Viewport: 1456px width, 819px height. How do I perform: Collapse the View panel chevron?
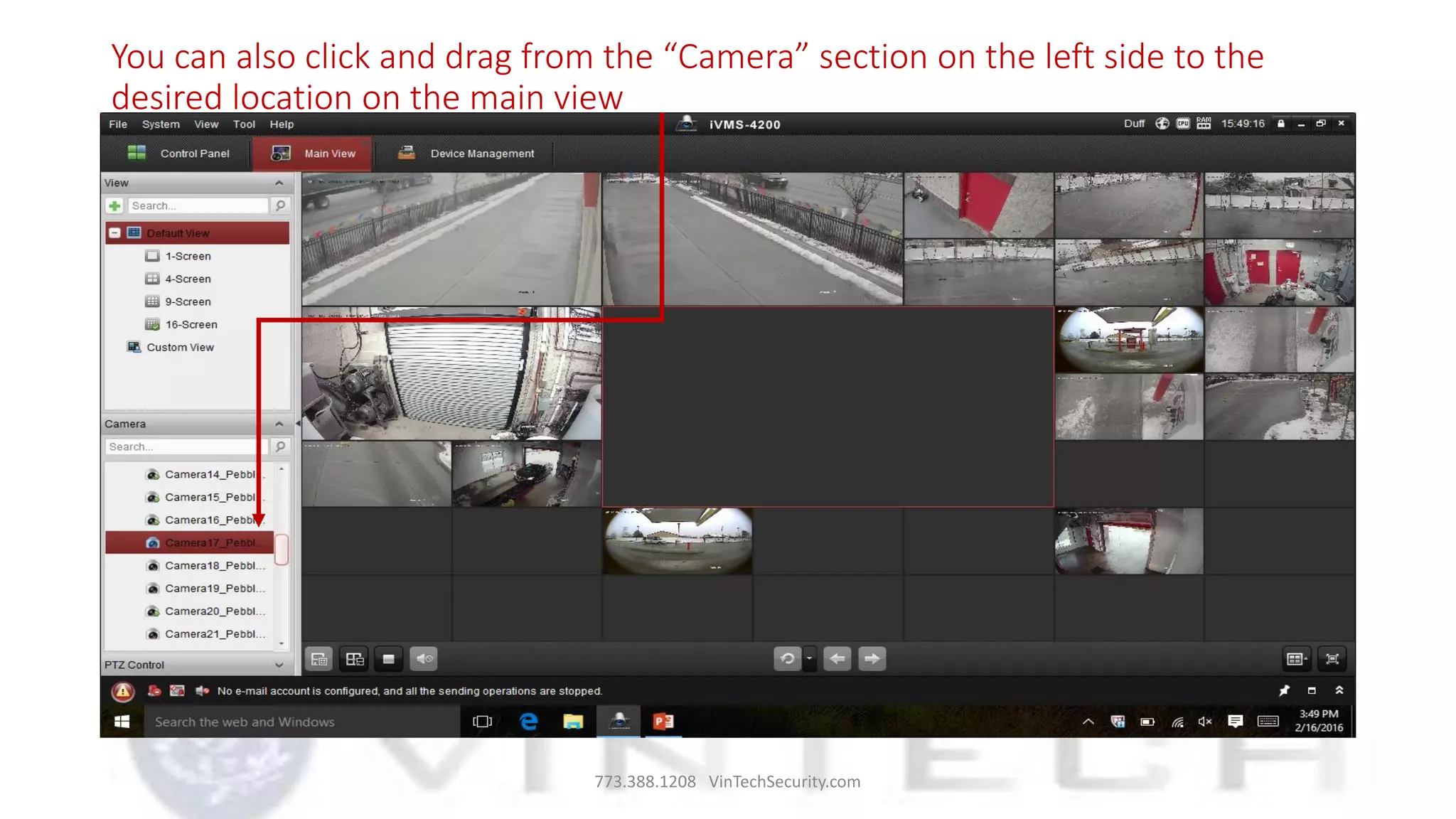tap(279, 183)
